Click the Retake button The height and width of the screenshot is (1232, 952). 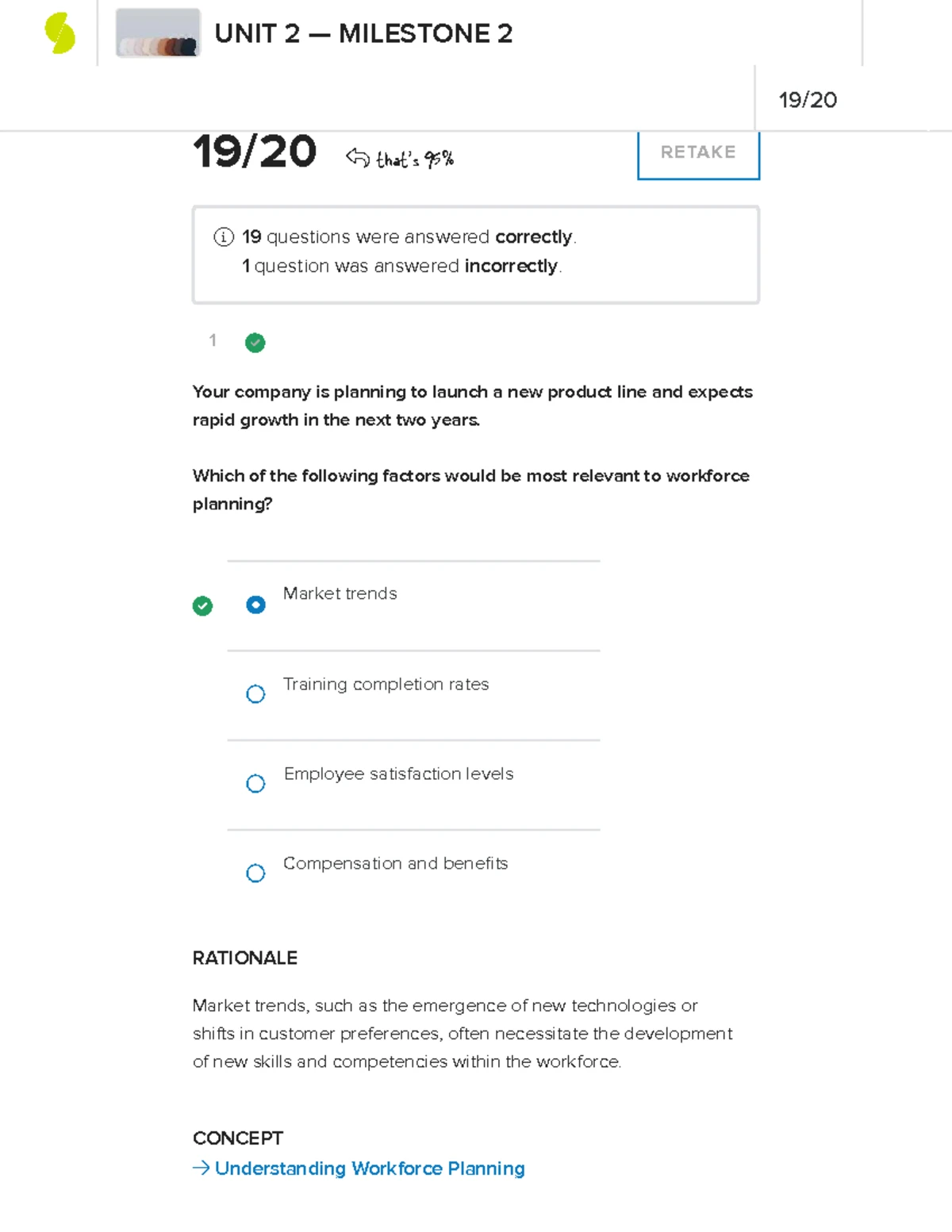pyautogui.click(x=698, y=152)
